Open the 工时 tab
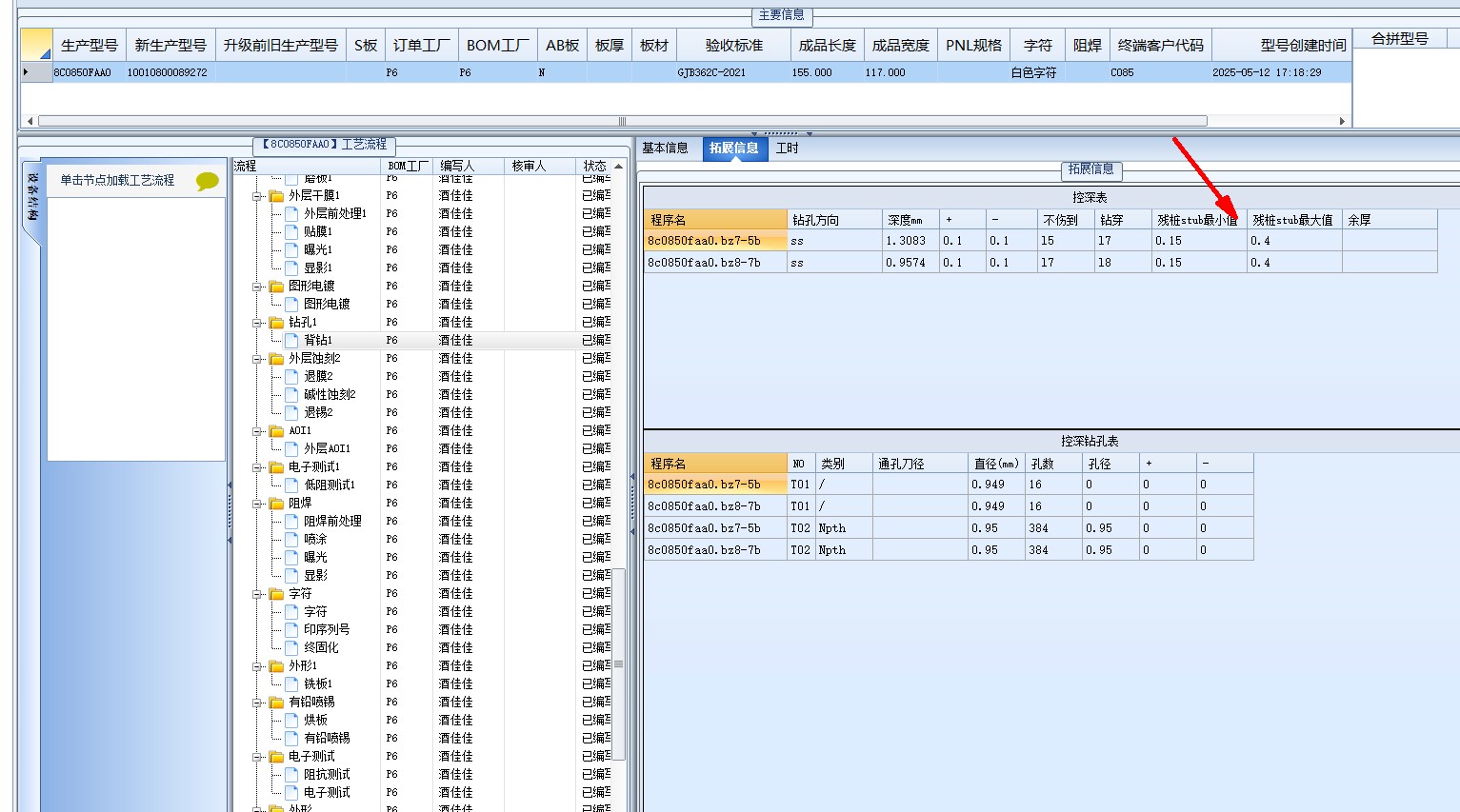This screenshot has width=1460, height=812. (x=787, y=149)
